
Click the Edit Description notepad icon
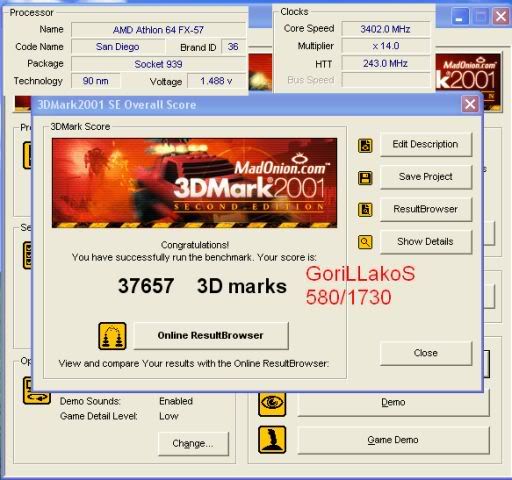click(365, 145)
